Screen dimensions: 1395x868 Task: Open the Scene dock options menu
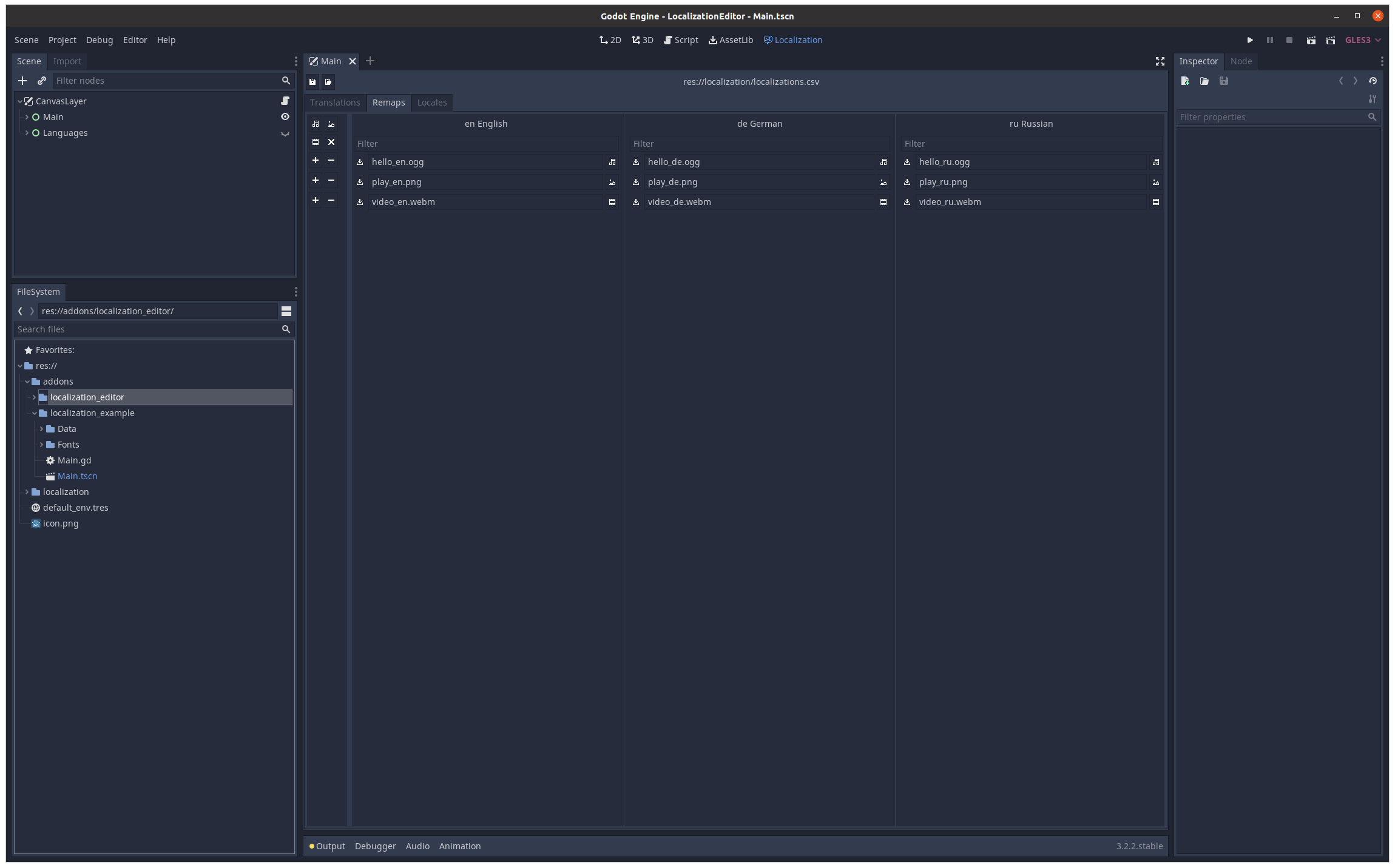[x=296, y=61]
